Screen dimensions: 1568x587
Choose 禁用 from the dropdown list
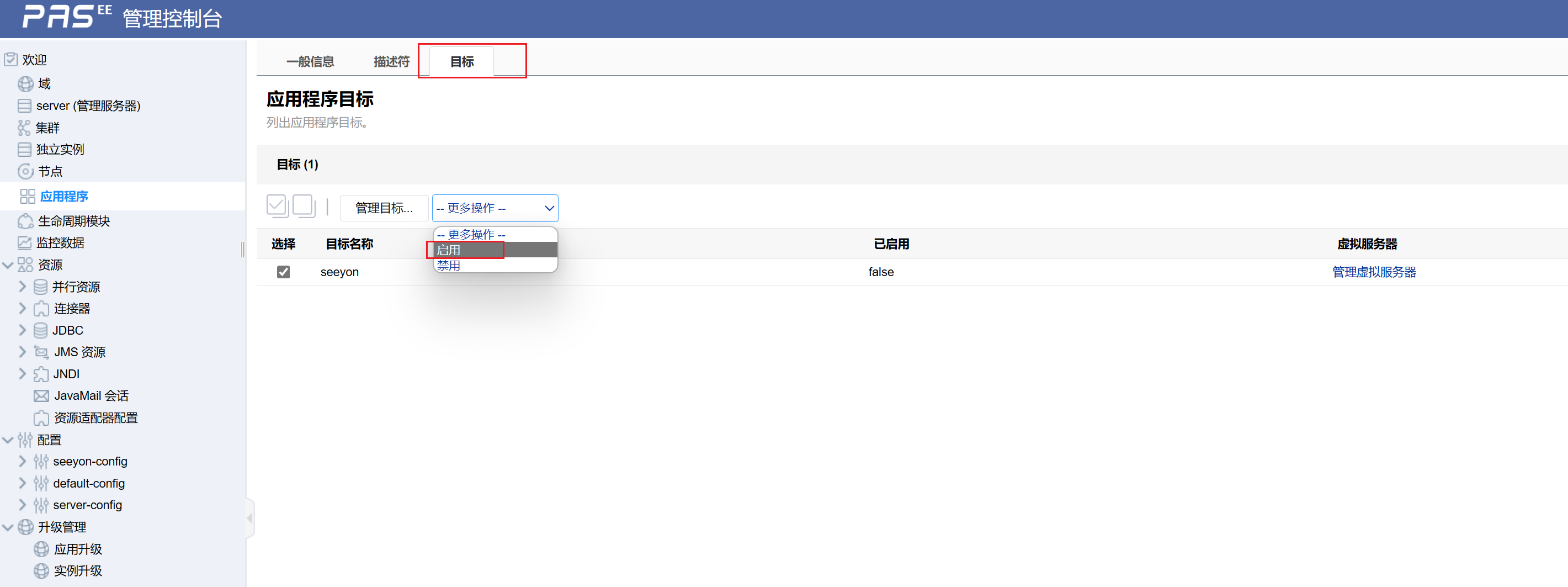(x=496, y=266)
